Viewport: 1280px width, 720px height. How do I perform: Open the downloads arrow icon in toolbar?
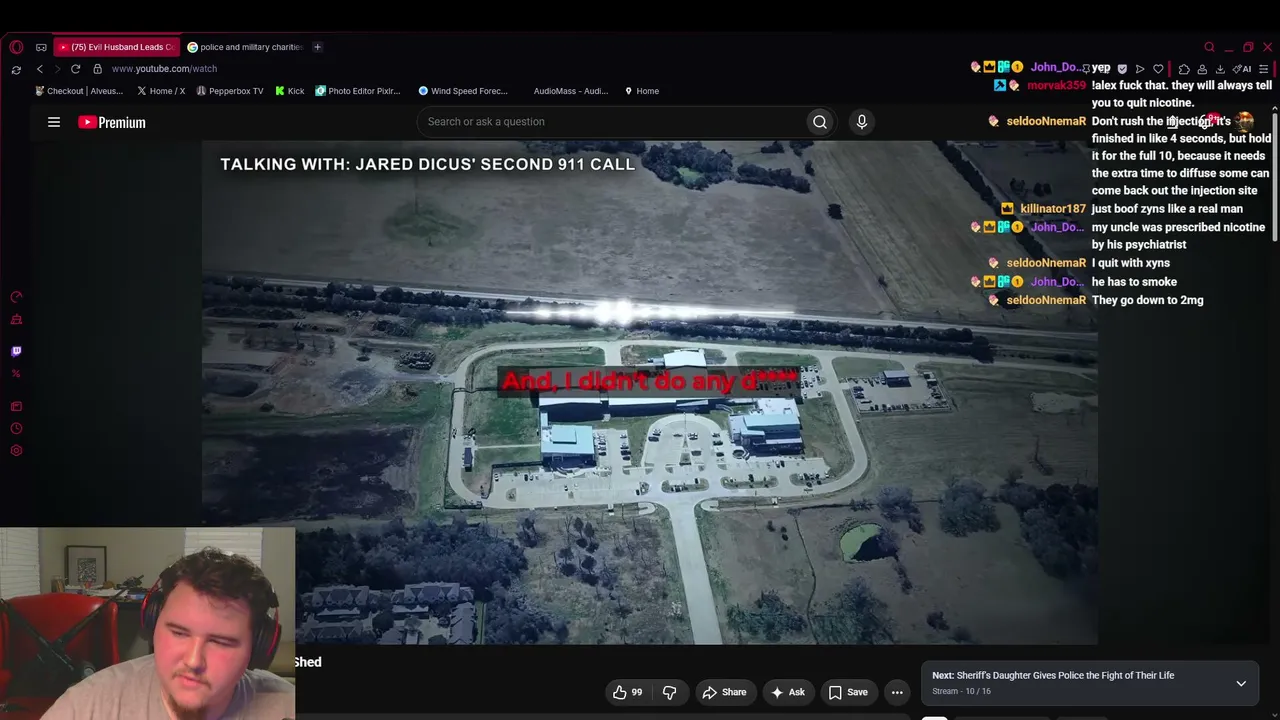[1220, 69]
